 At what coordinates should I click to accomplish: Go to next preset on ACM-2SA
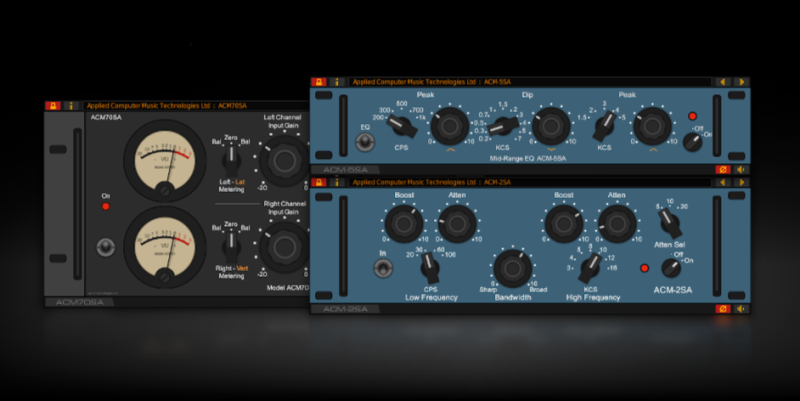(x=741, y=182)
